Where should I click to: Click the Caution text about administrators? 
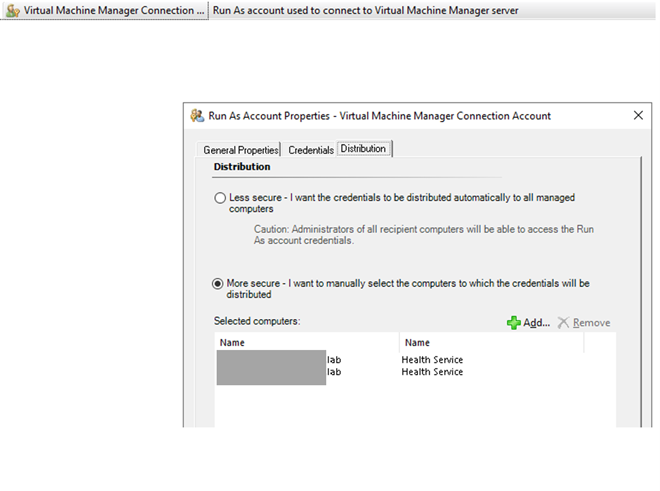click(x=423, y=235)
